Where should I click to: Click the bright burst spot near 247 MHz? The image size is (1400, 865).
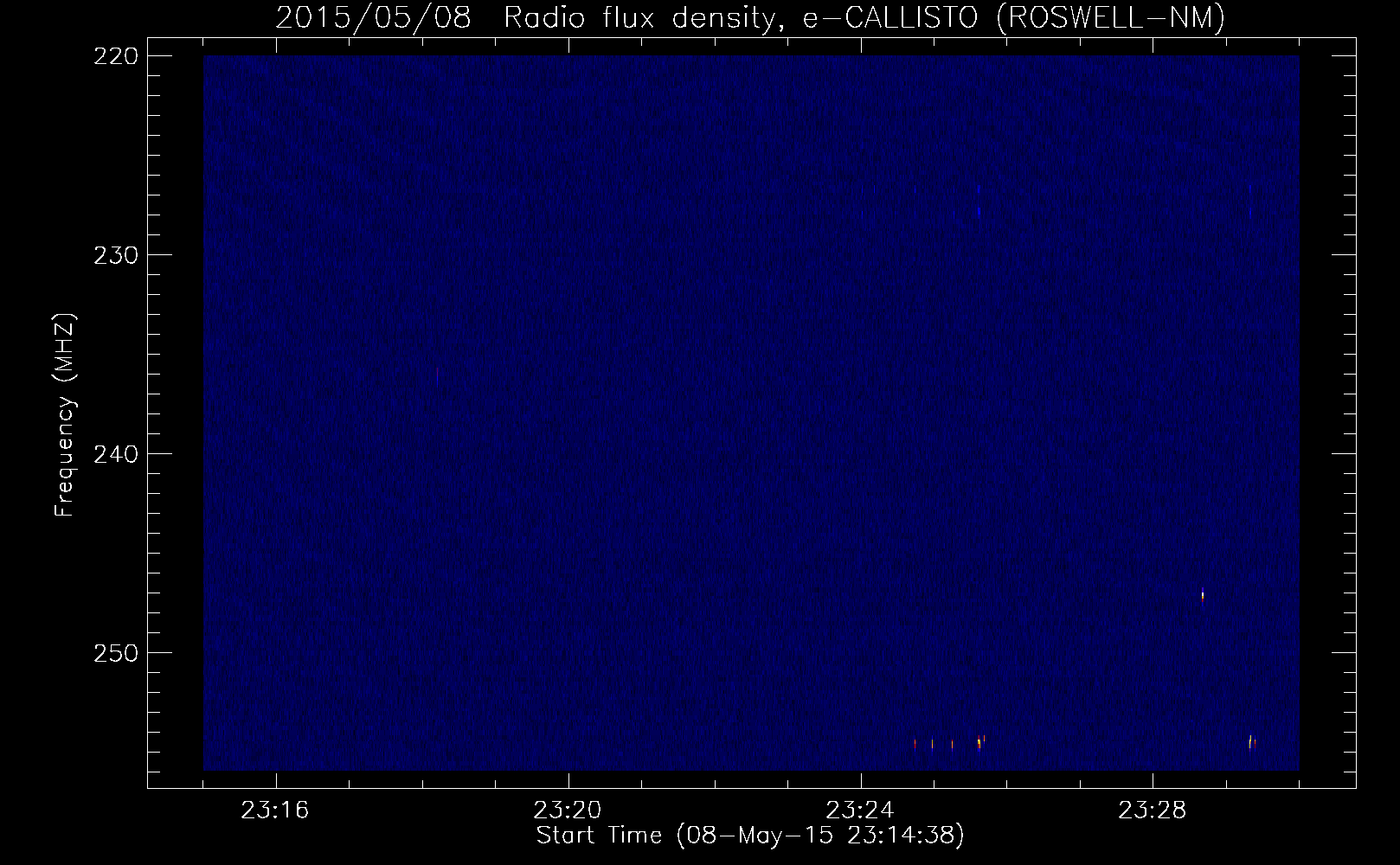click(x=1203, y=594)
